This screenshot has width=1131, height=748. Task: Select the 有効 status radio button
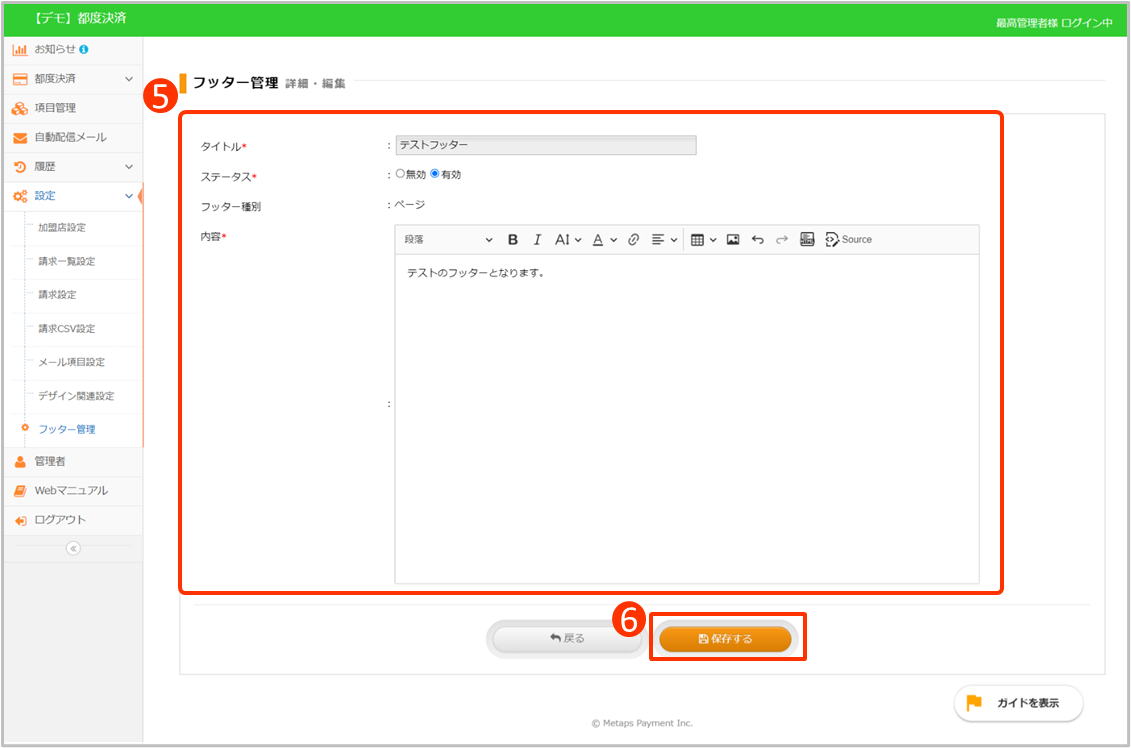pos(435,174)
